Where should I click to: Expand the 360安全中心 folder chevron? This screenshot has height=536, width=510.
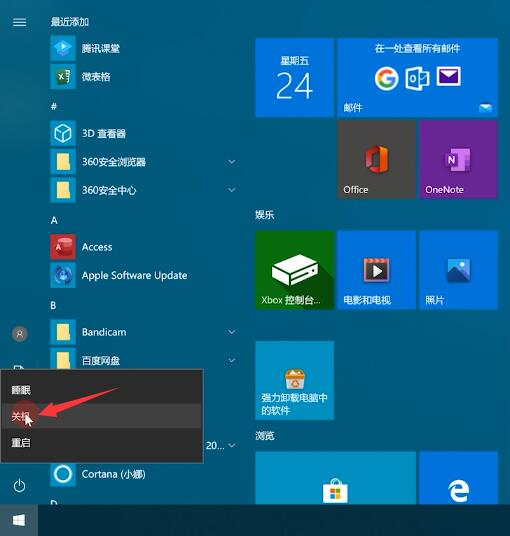click(x=232, y=190)
